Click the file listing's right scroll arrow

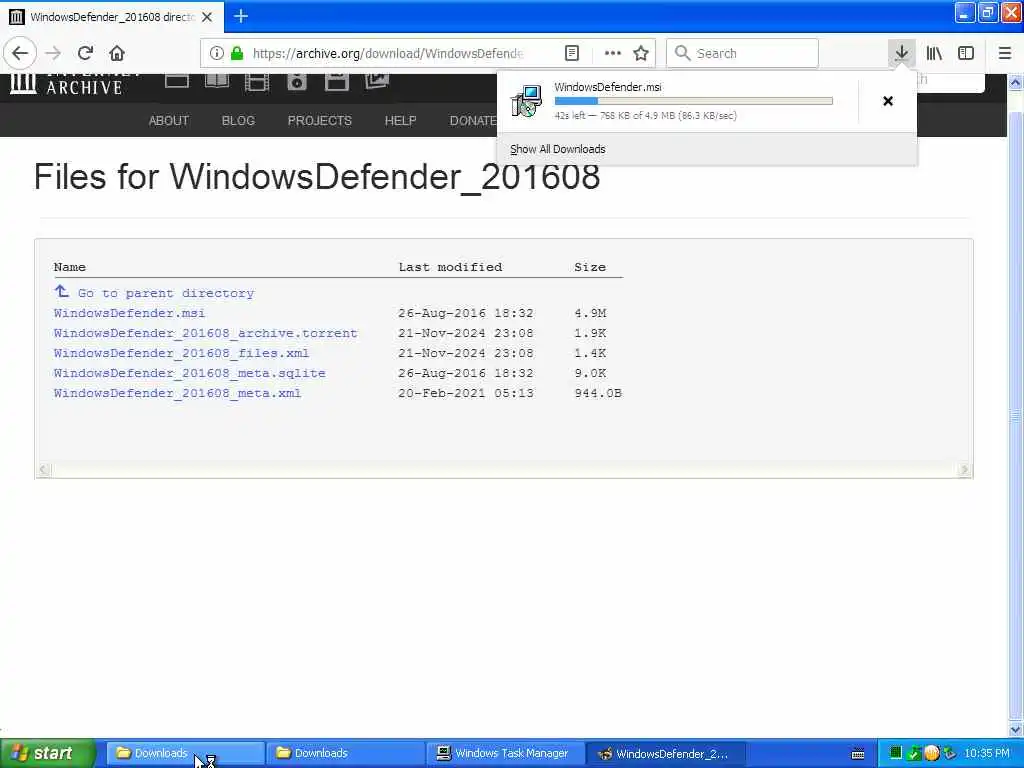click(x=964, y=470)
